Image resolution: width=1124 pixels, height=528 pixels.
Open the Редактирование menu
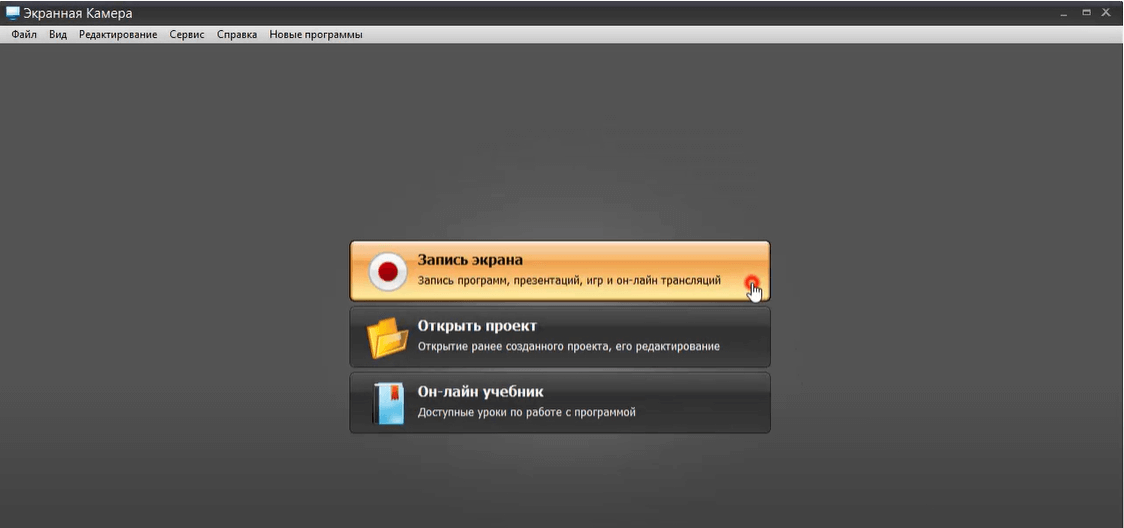pyautogui.click(x=118, y=34)
